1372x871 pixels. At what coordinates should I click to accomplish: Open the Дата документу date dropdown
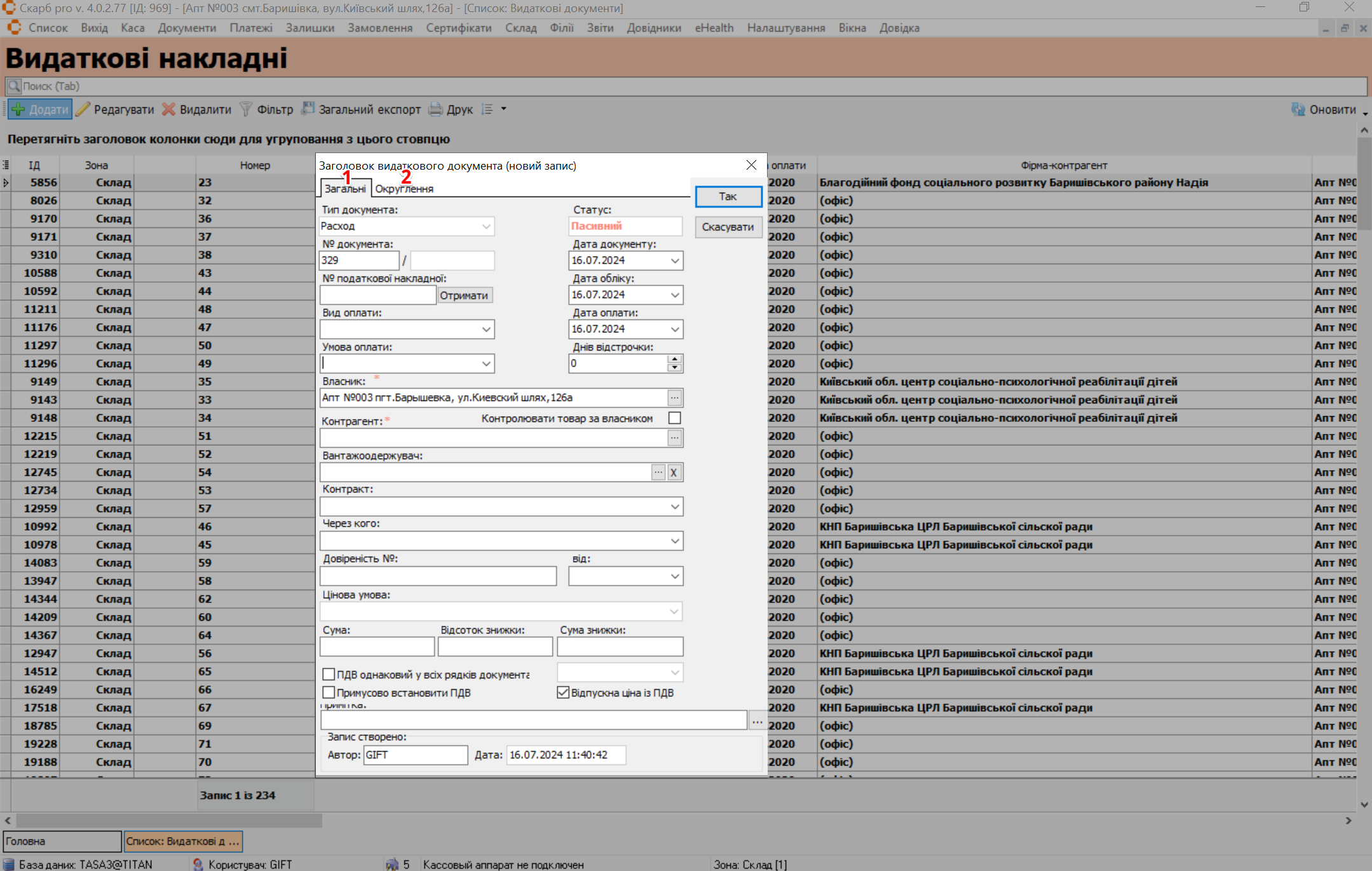[675, 260]
